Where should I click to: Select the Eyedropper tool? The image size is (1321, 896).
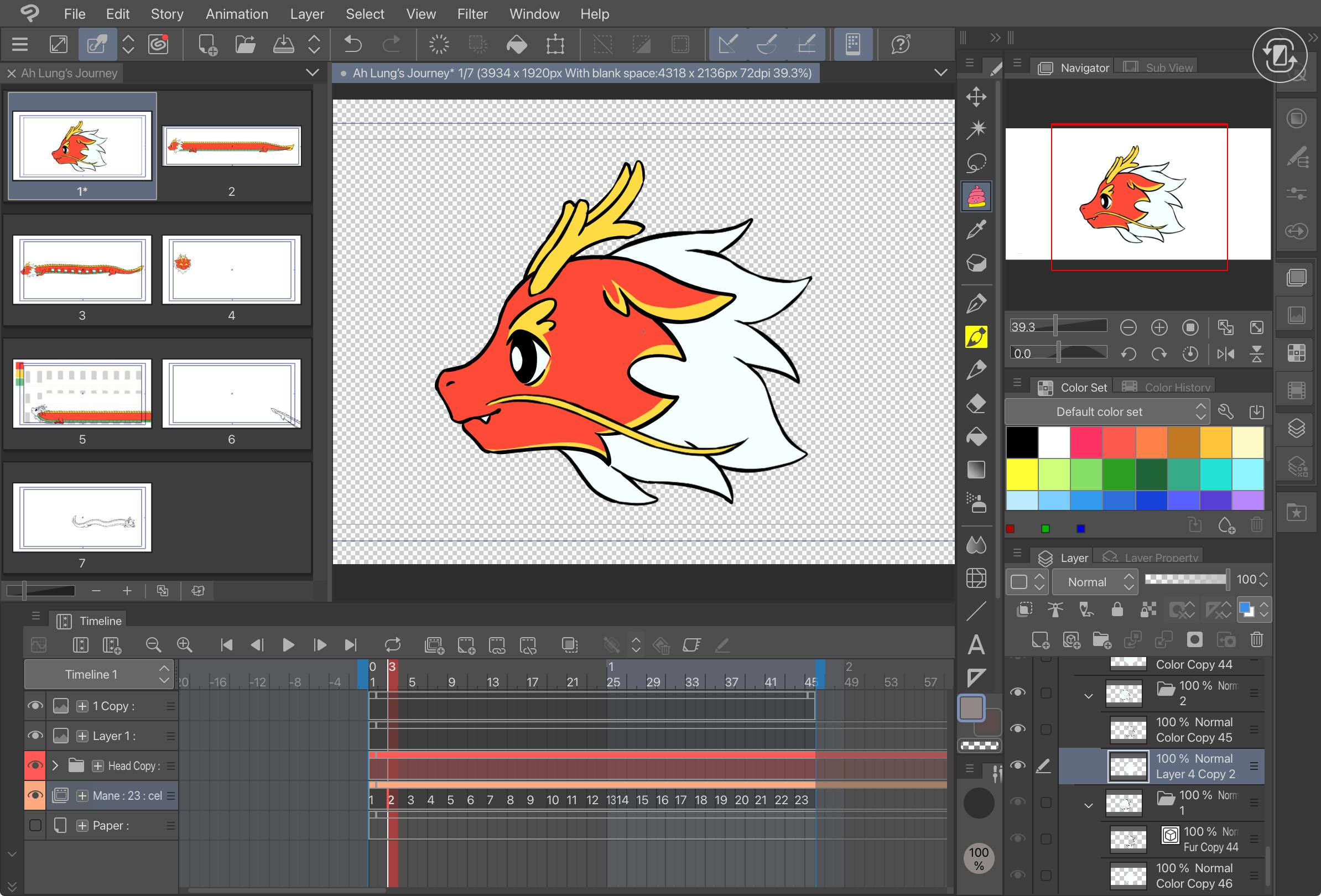(x=976, y=230)
